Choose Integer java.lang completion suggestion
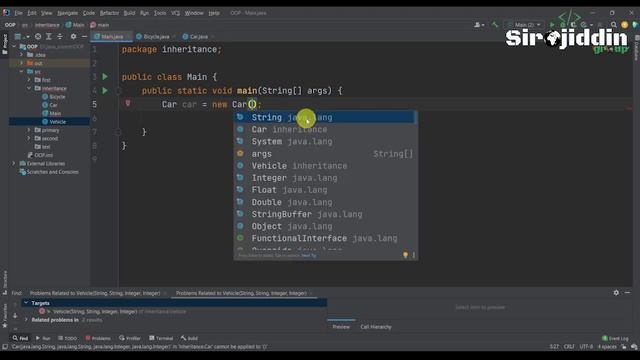The image size is (640, 360). pos(325,178)
